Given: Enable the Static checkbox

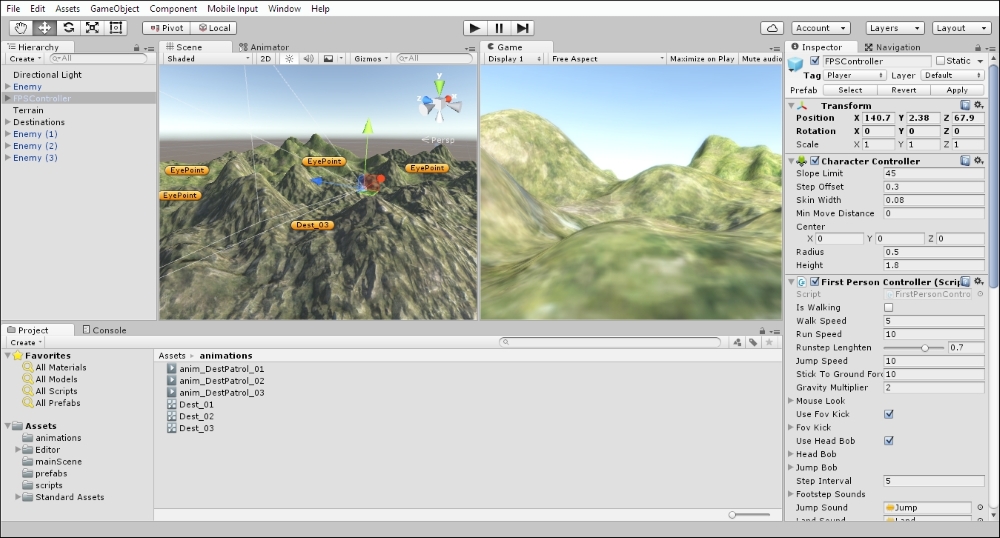Looking at the screenshot, I should [940, 61].
